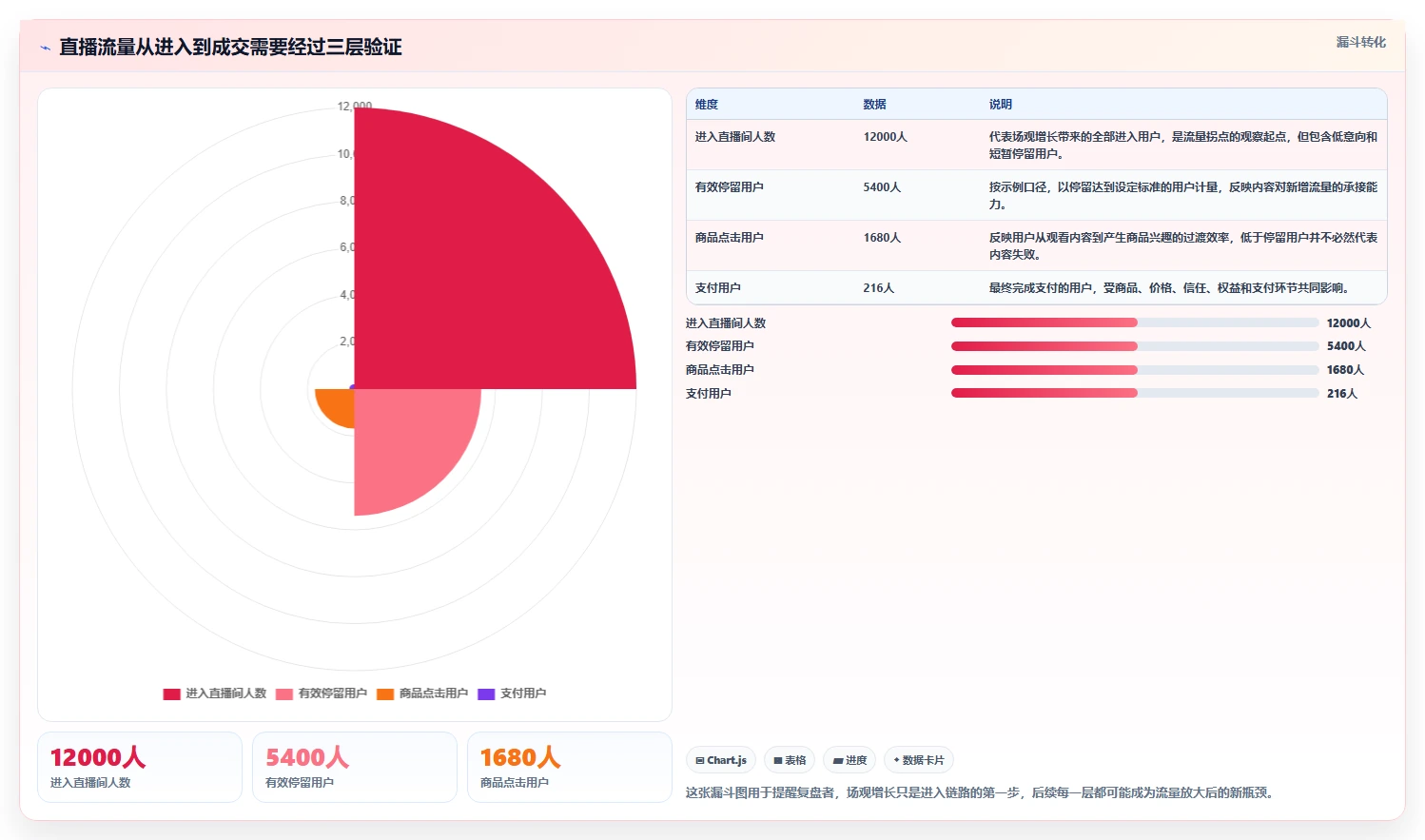
Task: Click the description starting 最终完成支付的用户
Action: (x=1171, y=288)
